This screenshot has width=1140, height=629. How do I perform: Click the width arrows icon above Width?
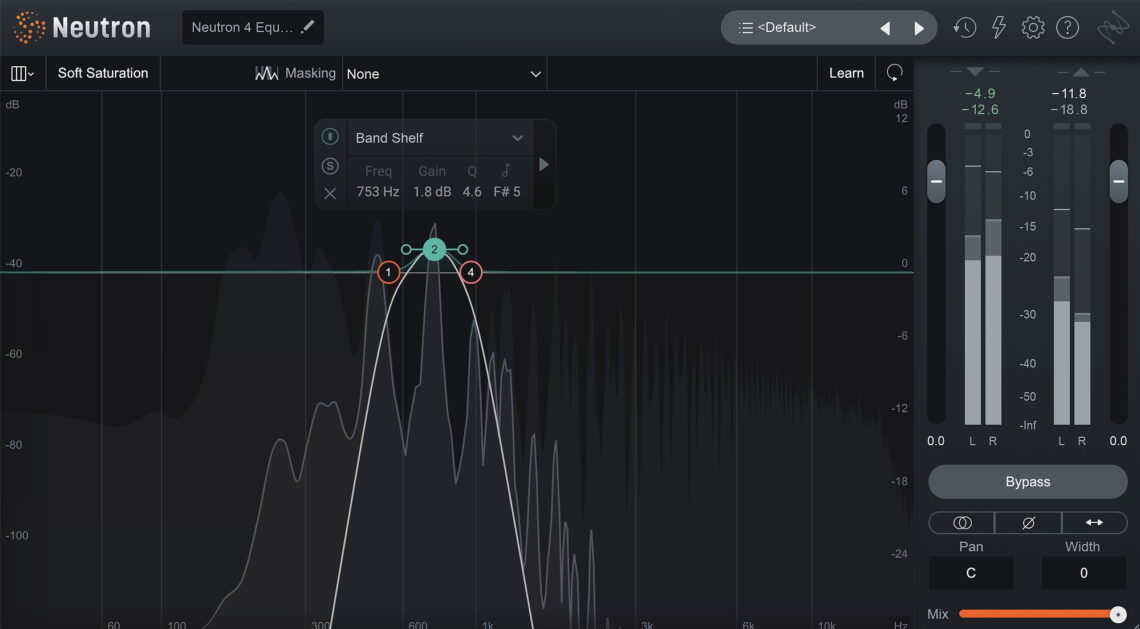1095,522
